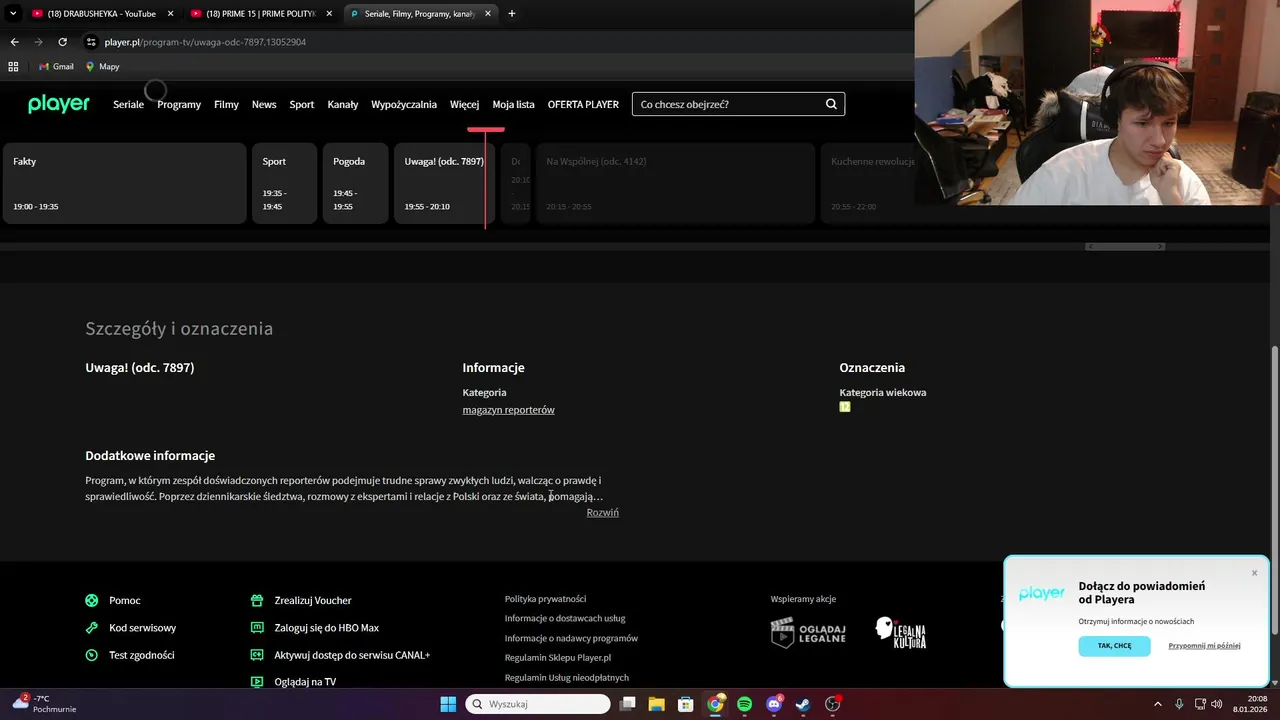
Task: Click the TAK, CHCĘ button
Action: pyautogui.click(x=1114, y=646)
